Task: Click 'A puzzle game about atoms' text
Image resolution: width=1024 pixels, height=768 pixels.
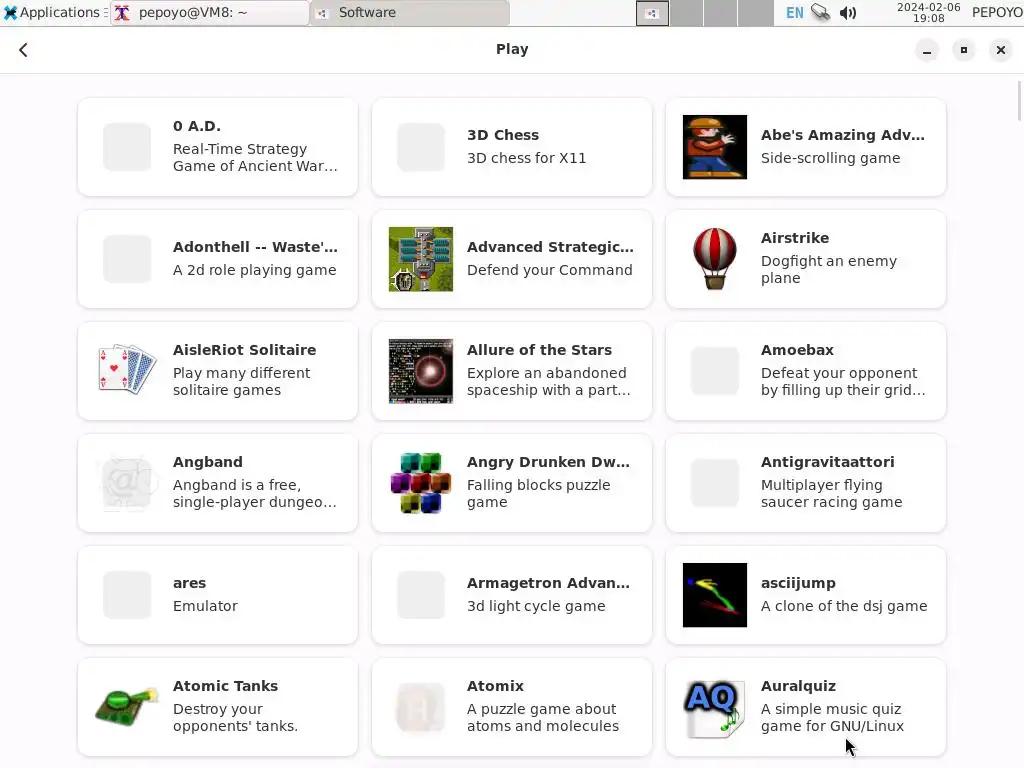Action: 543,718
